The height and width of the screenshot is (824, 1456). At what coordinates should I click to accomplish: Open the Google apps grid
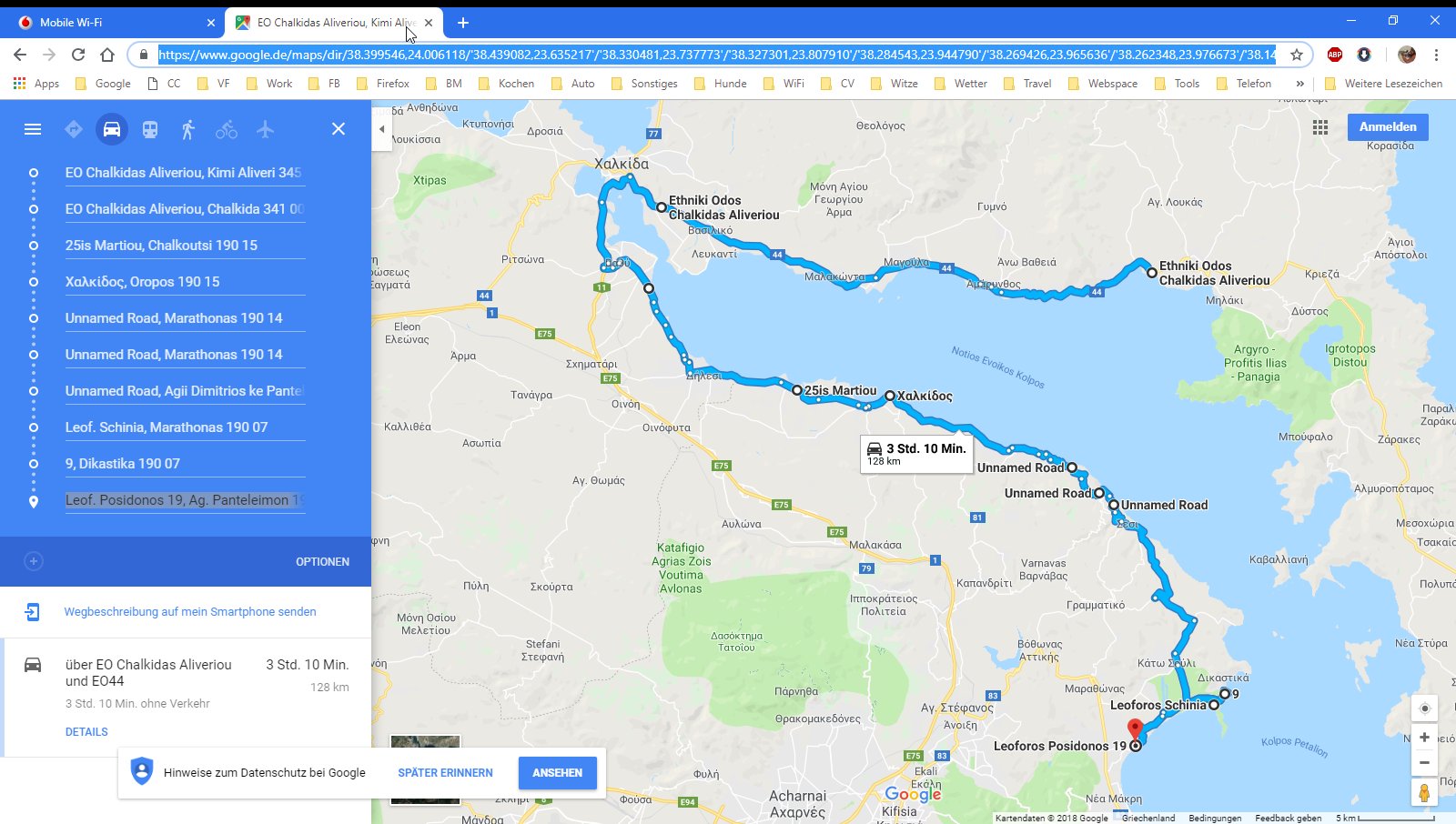[x=1320, y=127]
